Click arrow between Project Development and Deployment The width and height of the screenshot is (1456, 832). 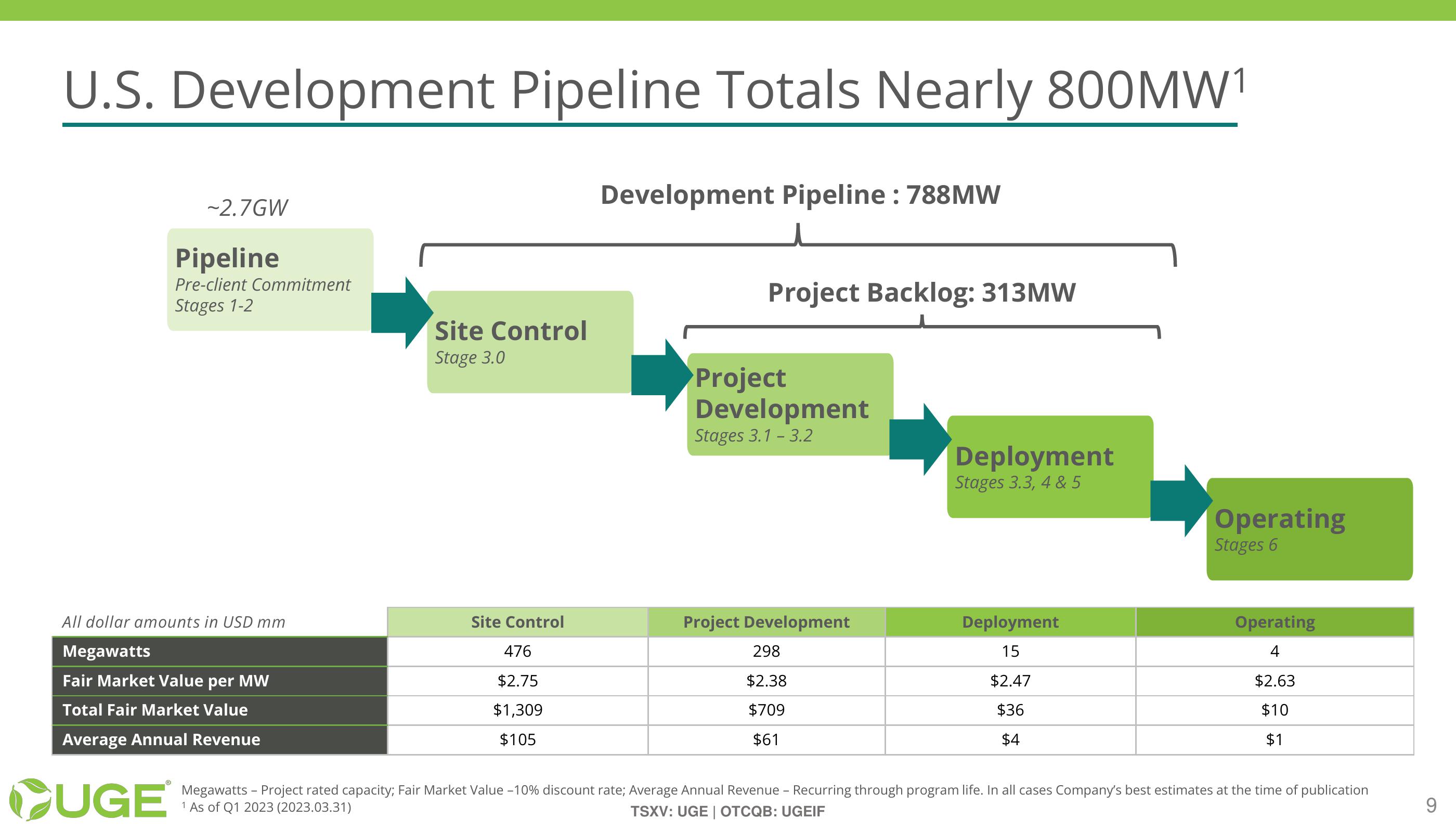[x=920, y=439]
